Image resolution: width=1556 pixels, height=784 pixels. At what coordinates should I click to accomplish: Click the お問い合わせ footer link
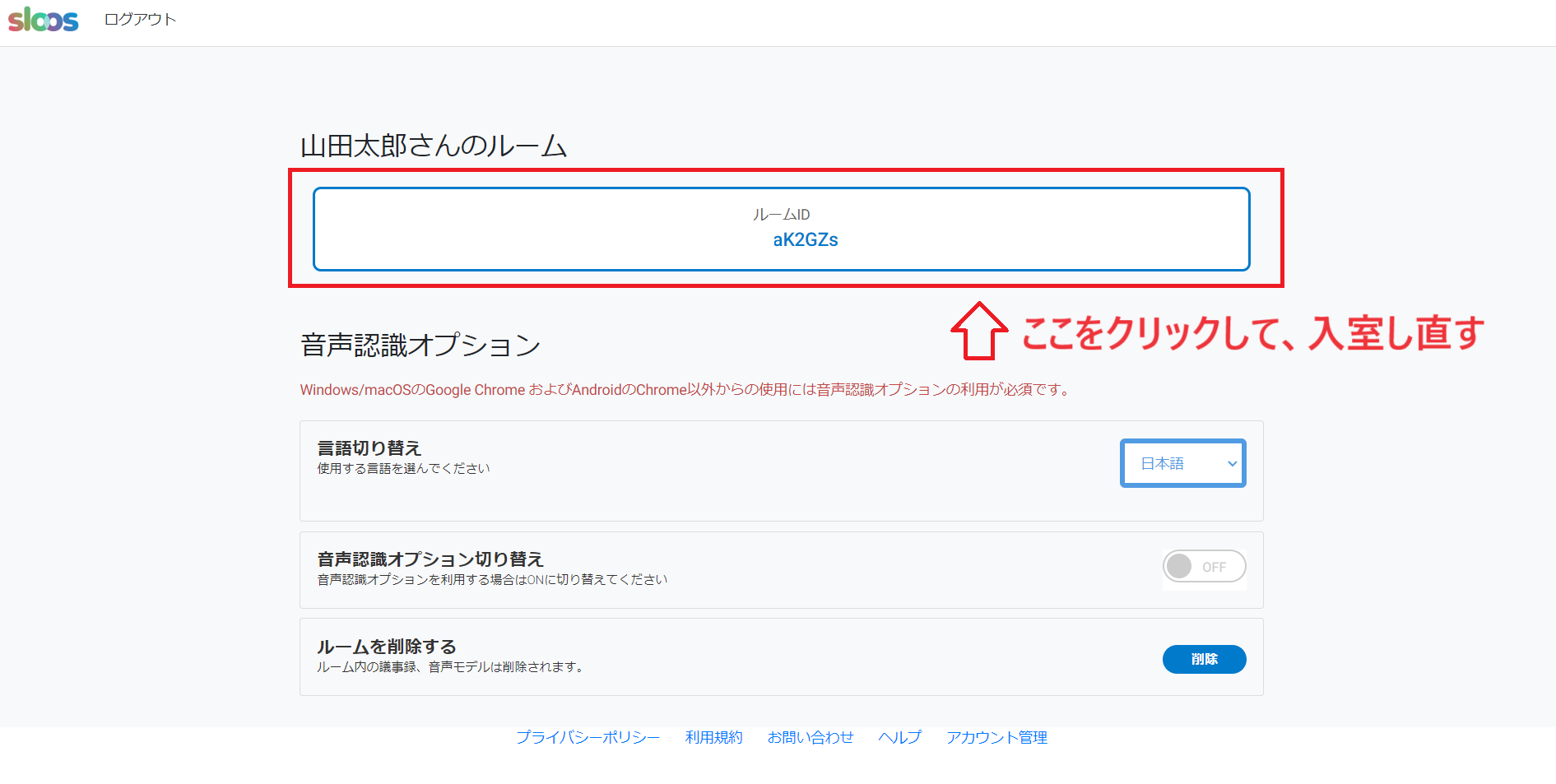point(810,737)
